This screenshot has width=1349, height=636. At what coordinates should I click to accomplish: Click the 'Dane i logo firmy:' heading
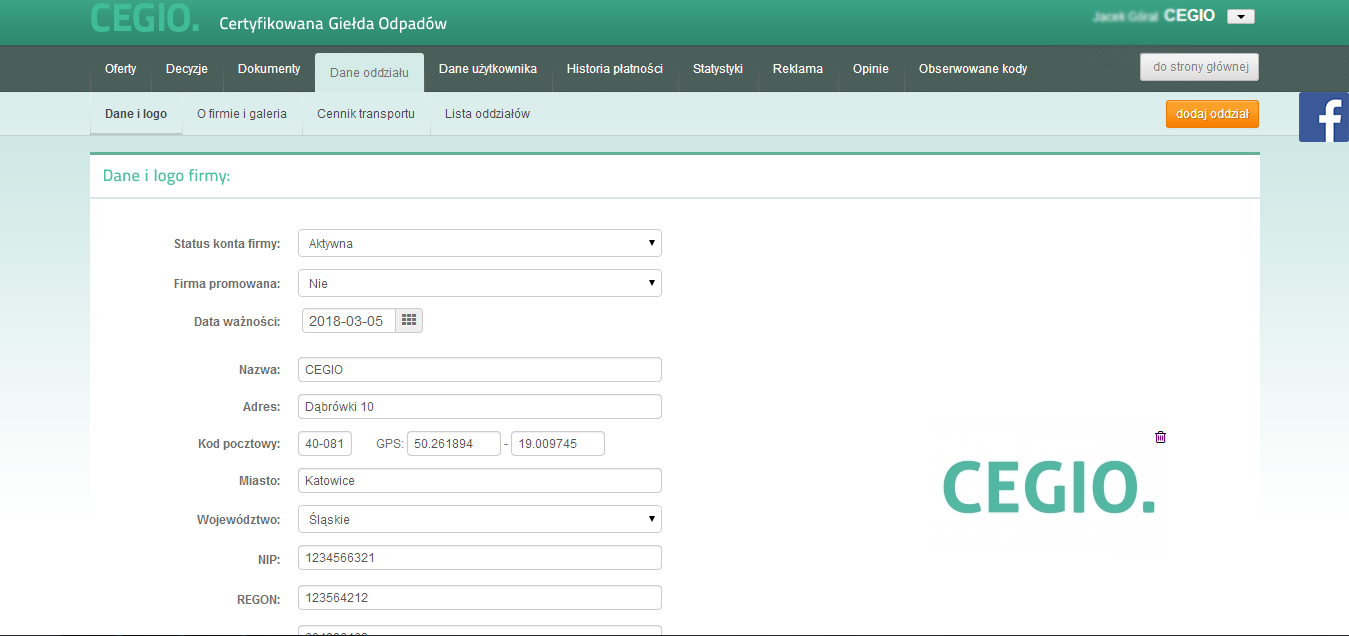point(167,176)
